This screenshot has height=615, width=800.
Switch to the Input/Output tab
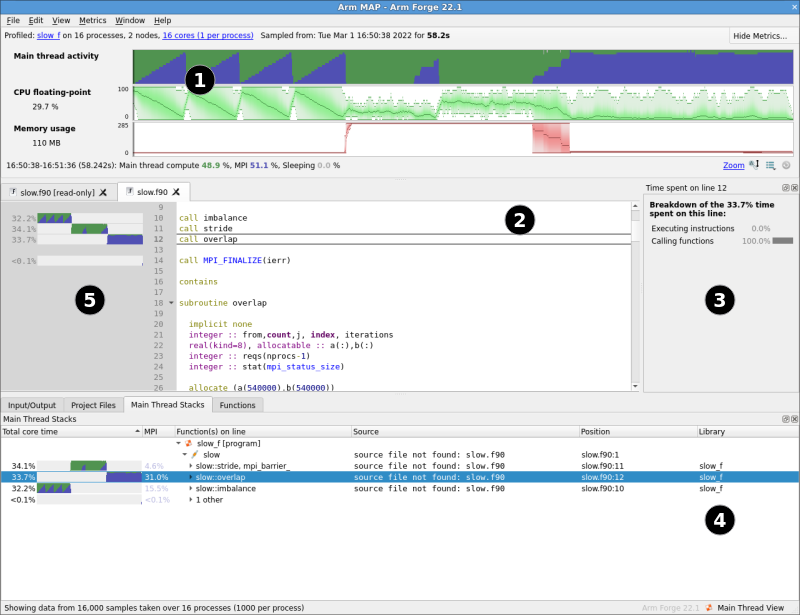click(32, 405)
